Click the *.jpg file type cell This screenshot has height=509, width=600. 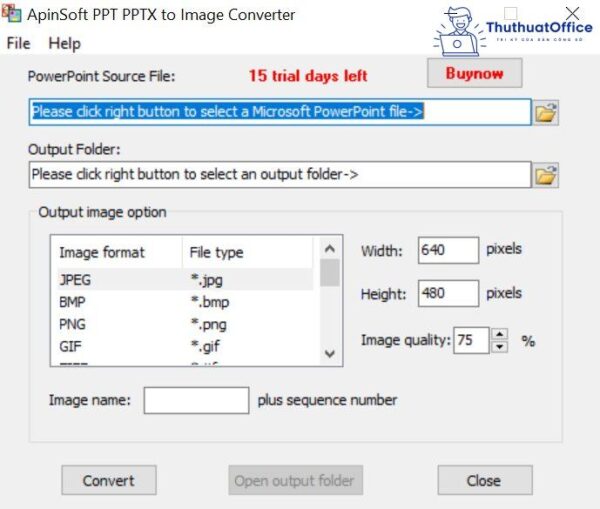[207, 280]
